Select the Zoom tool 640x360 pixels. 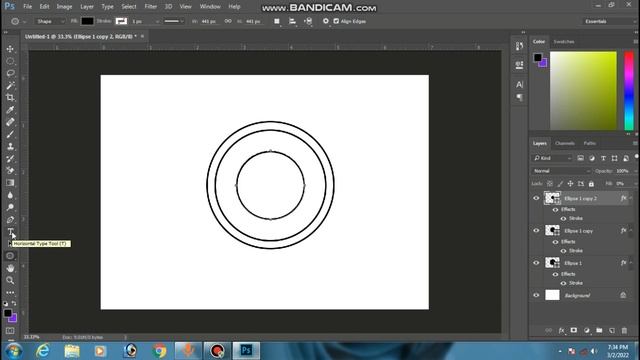pyautogui.click(x=10, y=280)
